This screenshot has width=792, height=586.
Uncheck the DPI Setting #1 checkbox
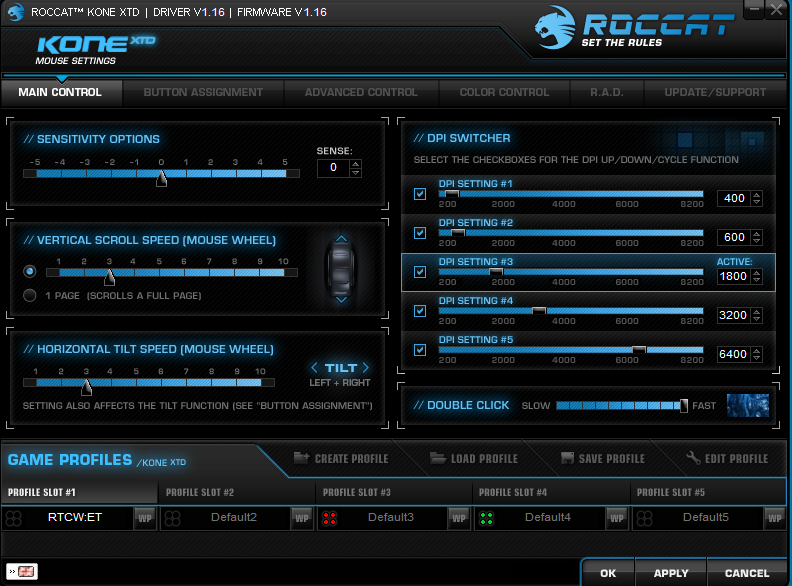(420, 194)
